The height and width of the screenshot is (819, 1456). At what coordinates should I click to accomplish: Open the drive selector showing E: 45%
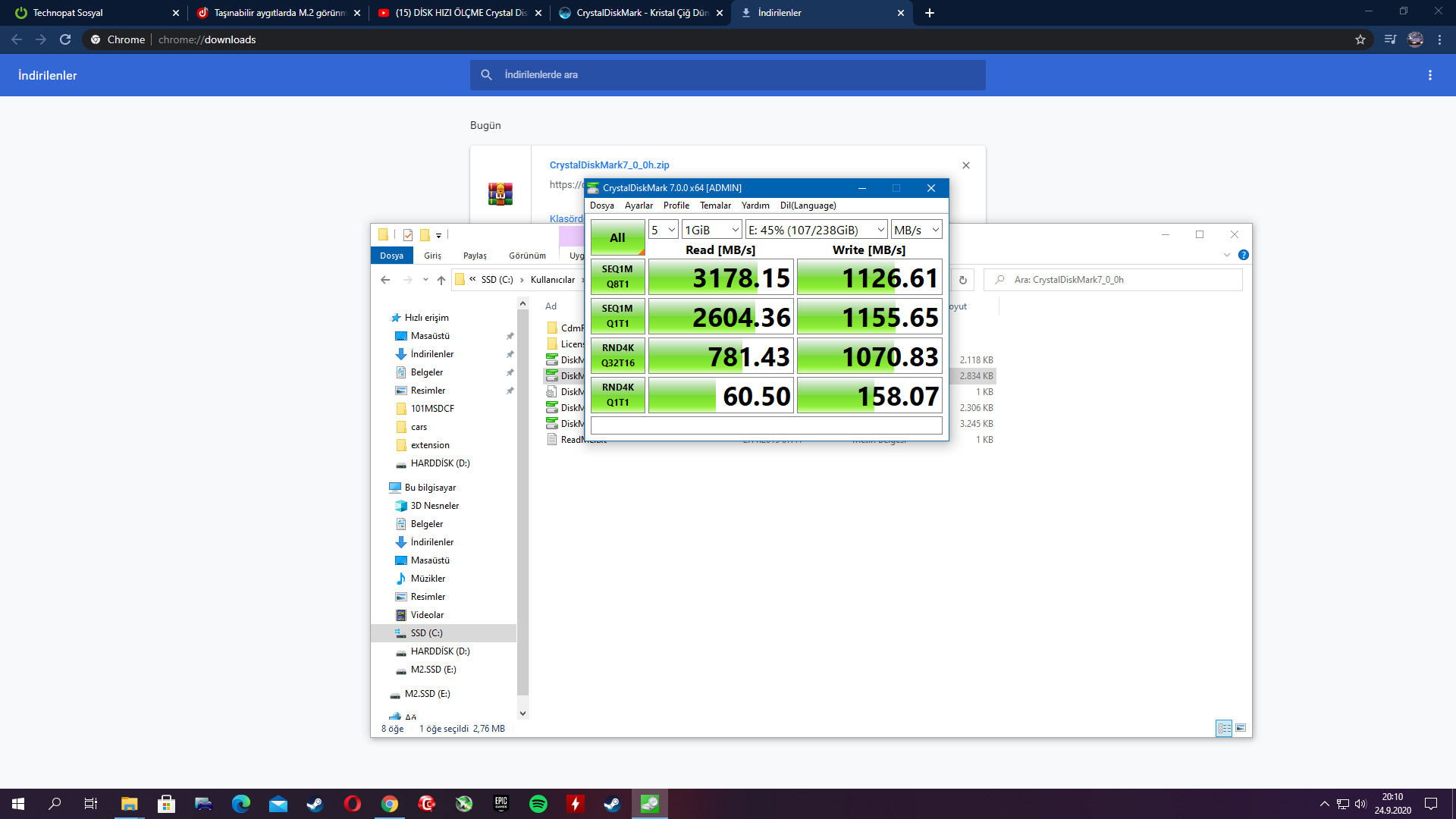816,230
